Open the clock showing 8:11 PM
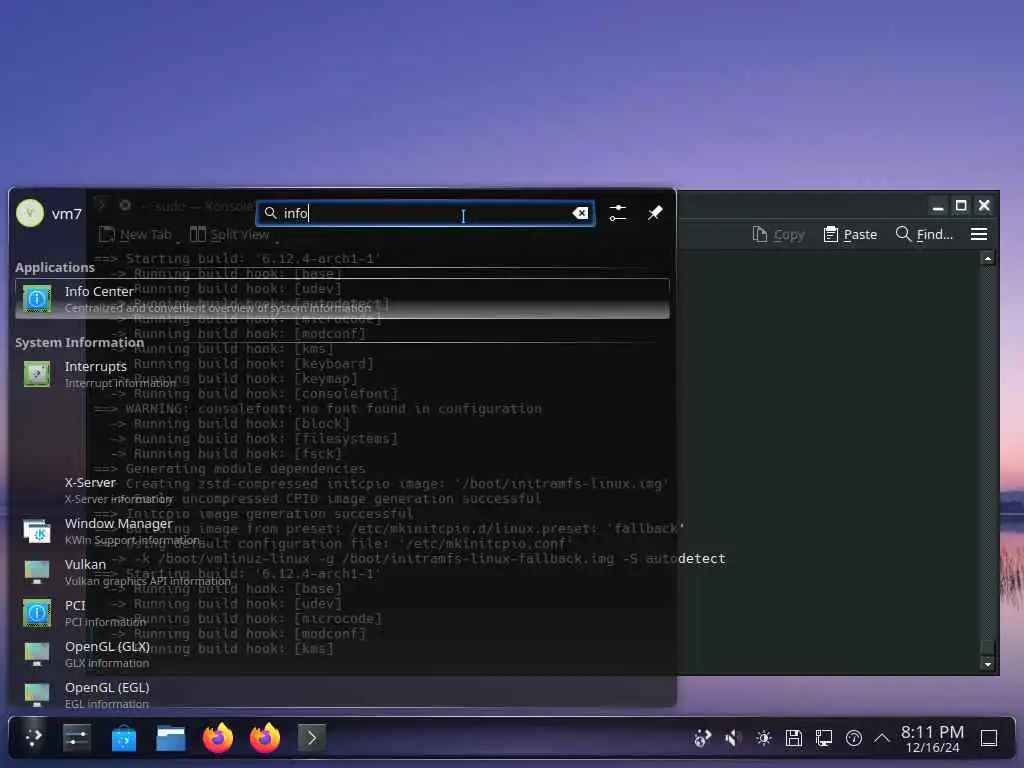 tap(933, 739)
